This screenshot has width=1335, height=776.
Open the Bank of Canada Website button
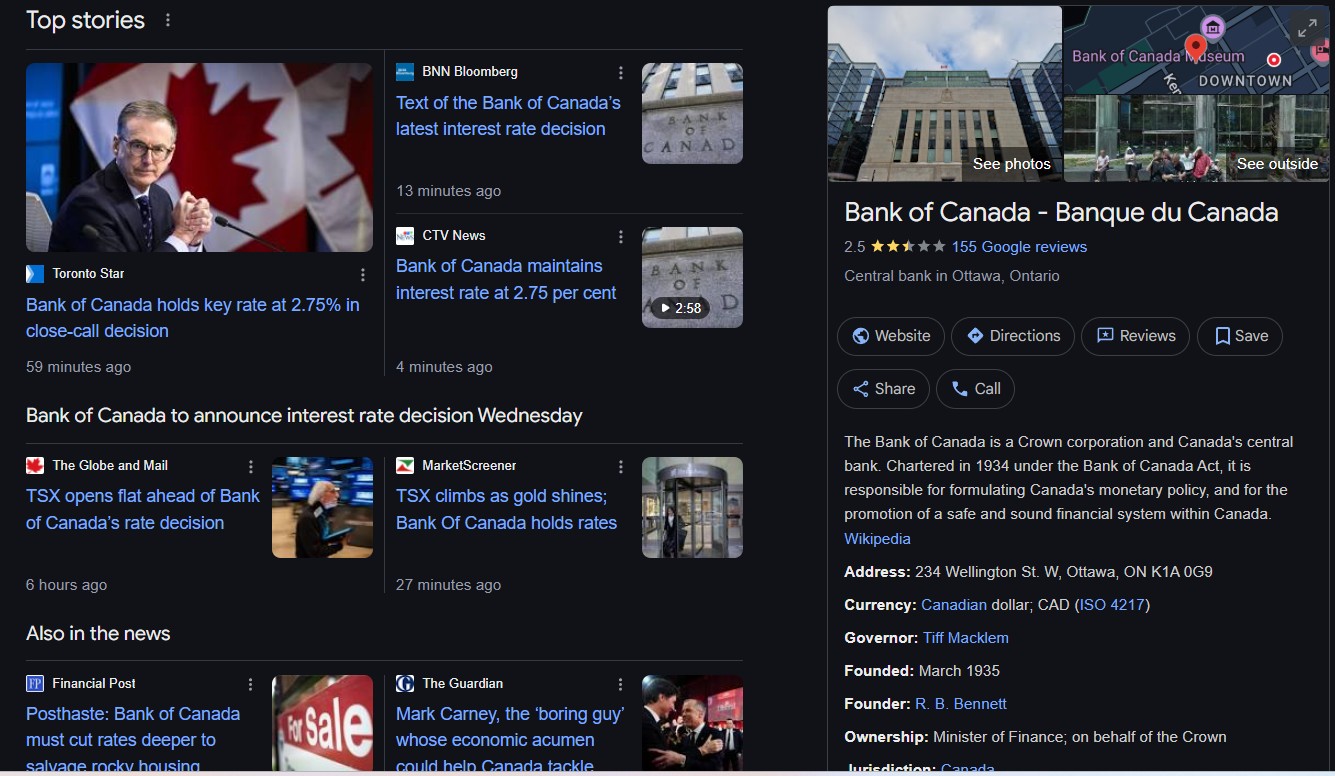891,336
